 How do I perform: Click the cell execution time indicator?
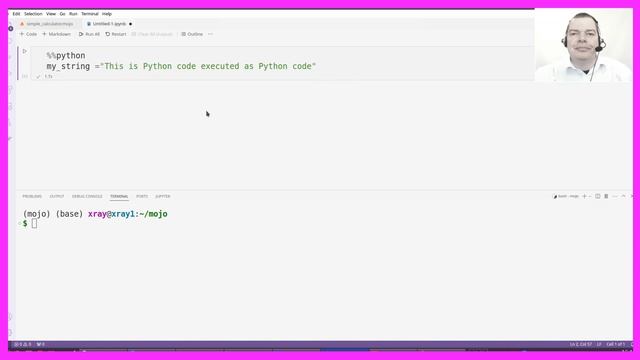click(x=49, y=77)
